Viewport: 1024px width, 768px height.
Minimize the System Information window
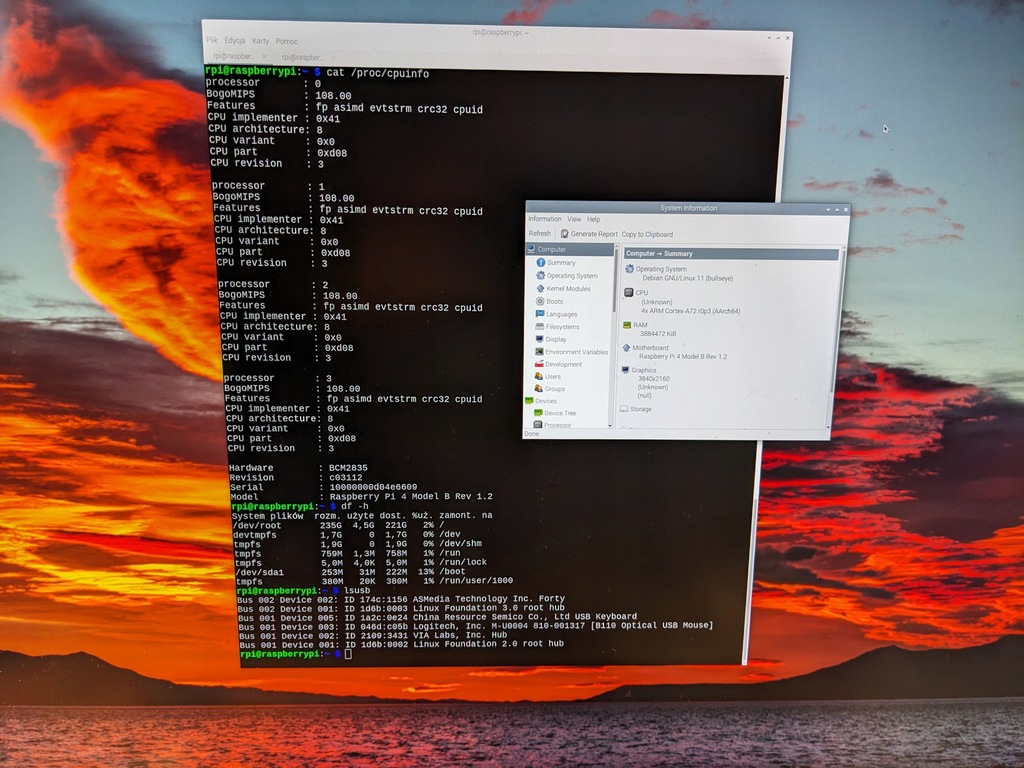(828, 209)
